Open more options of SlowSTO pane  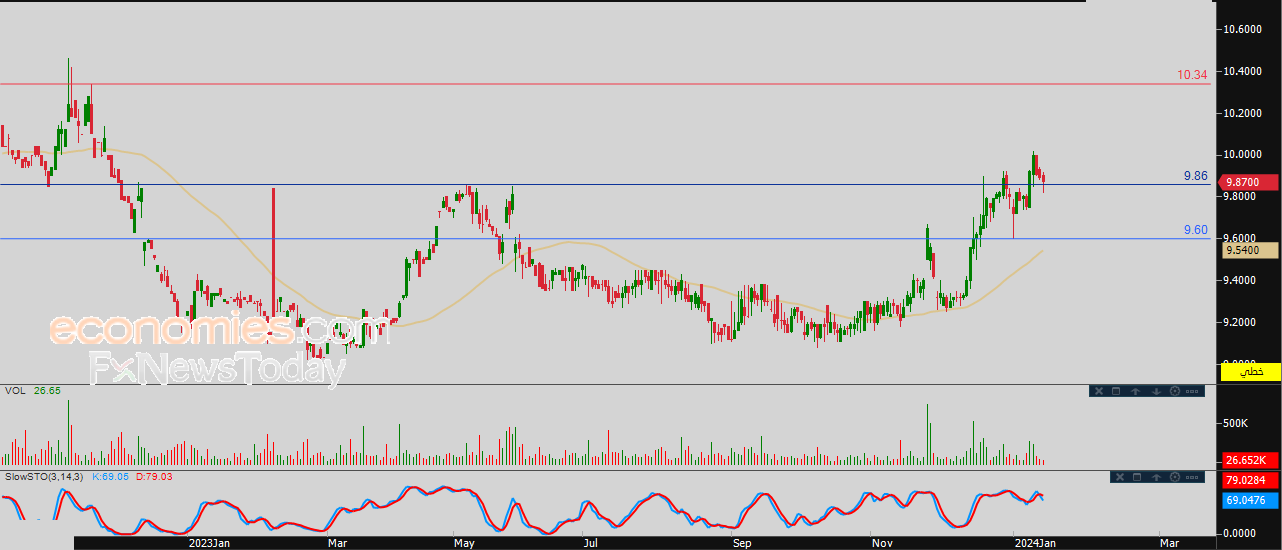(1192, 477)
